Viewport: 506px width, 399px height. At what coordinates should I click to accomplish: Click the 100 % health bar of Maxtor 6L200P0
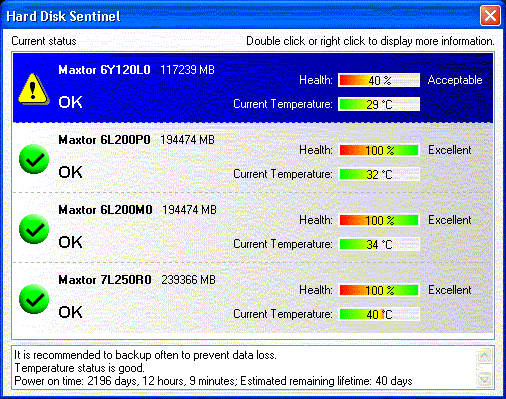(379, 150)
